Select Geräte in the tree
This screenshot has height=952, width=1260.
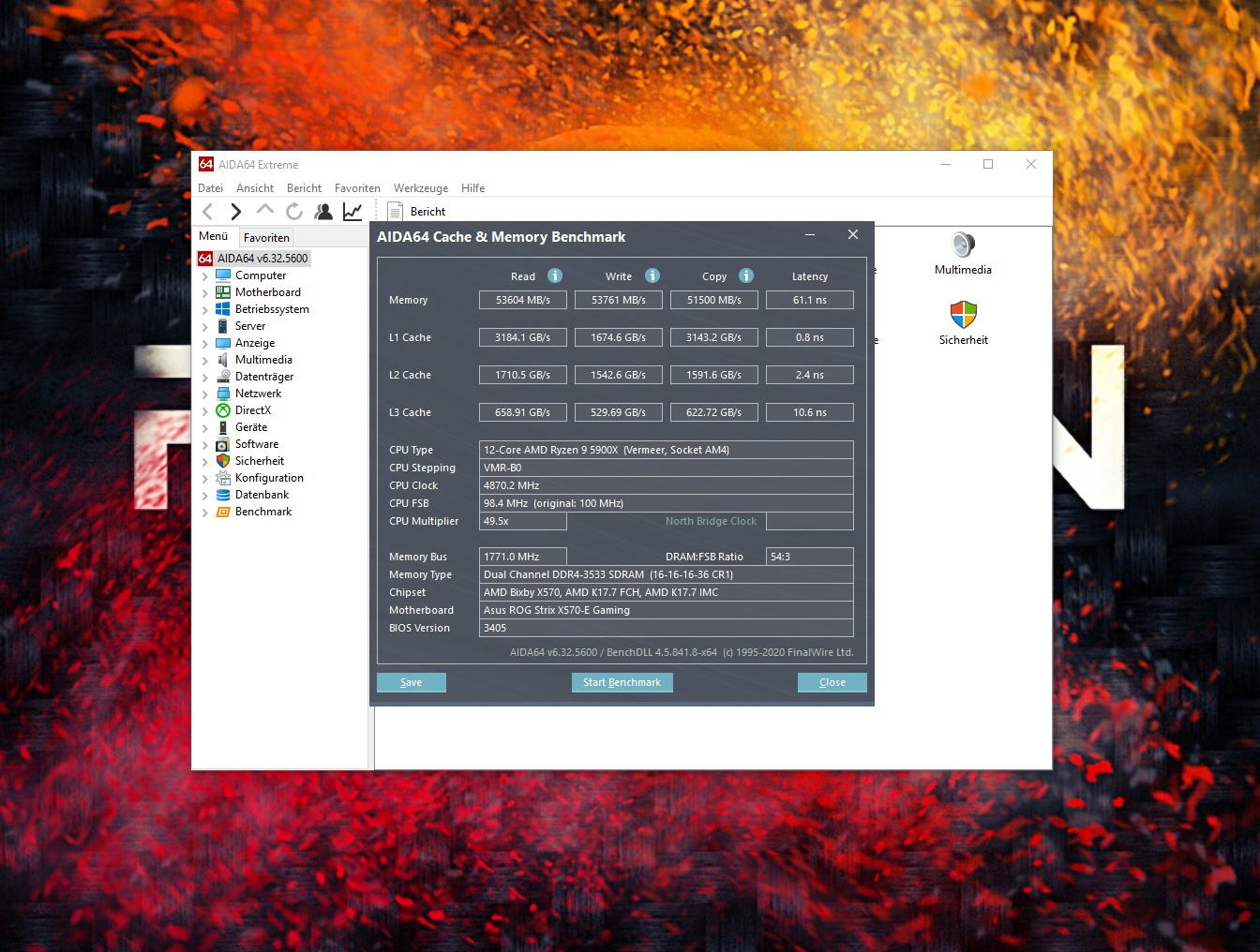point(251,427)
